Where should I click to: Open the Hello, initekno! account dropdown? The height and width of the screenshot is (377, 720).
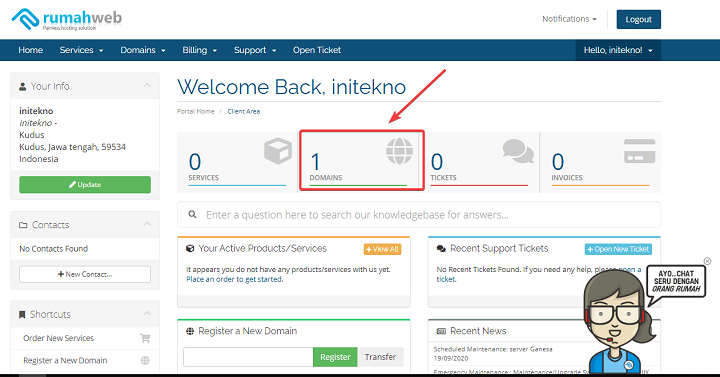pyautogui.click(x=618, y=50)
